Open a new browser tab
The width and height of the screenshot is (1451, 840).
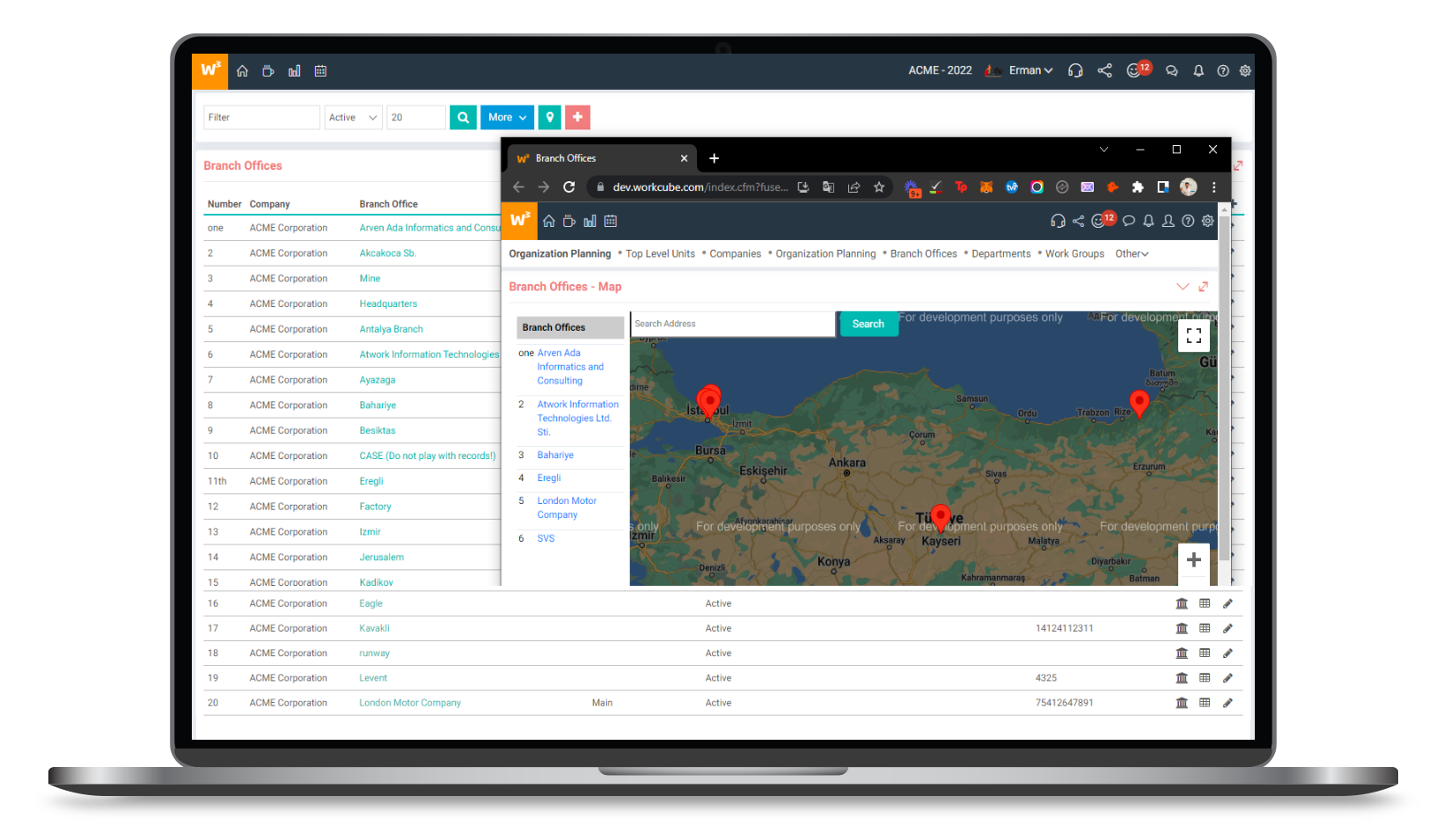coord(715,158)
